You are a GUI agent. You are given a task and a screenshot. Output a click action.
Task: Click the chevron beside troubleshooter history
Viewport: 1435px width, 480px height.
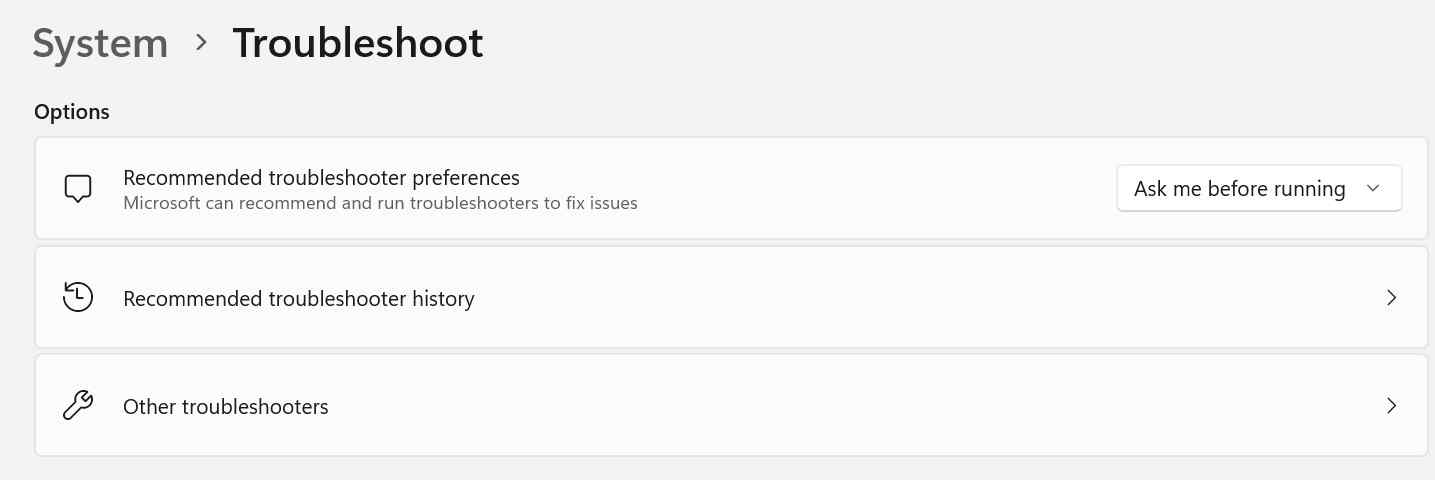click(1391, 298)
